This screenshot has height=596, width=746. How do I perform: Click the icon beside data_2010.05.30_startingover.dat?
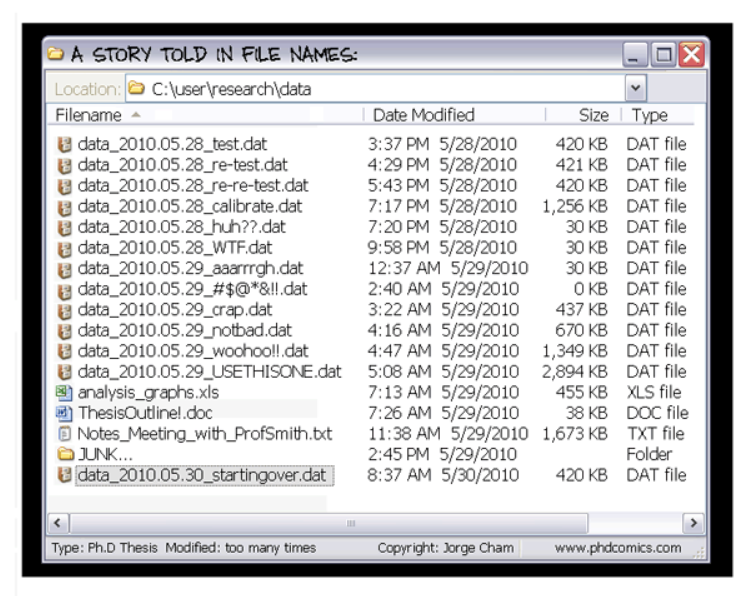(65, 475)
